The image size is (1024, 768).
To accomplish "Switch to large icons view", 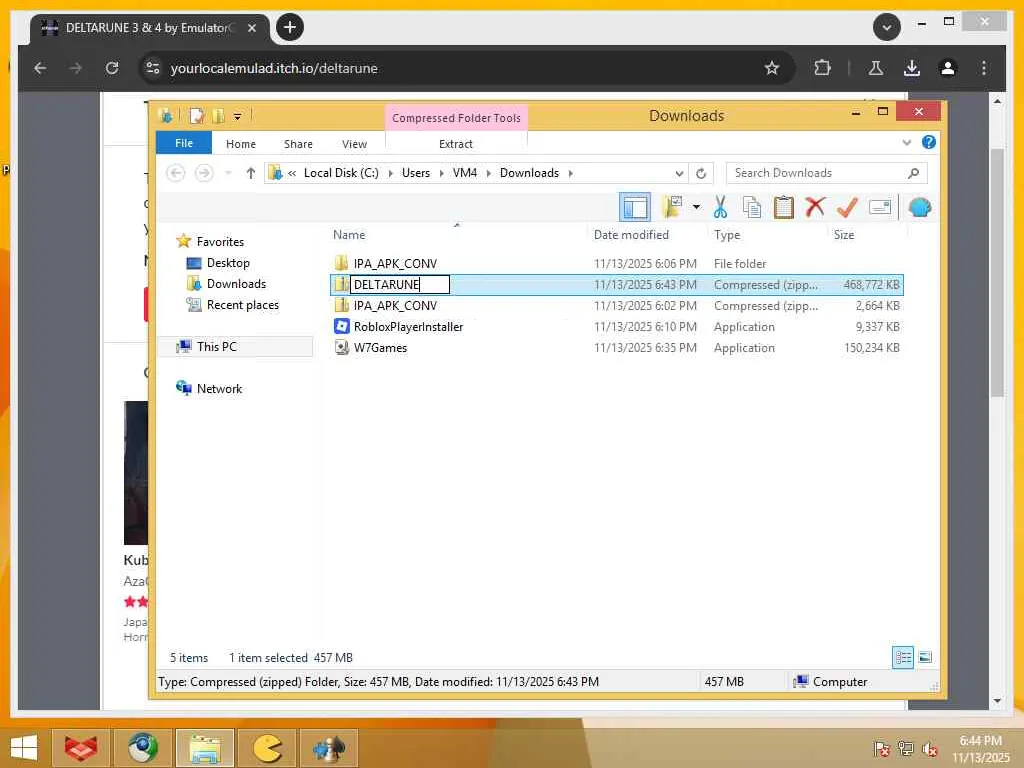I will tap(925, 657).
